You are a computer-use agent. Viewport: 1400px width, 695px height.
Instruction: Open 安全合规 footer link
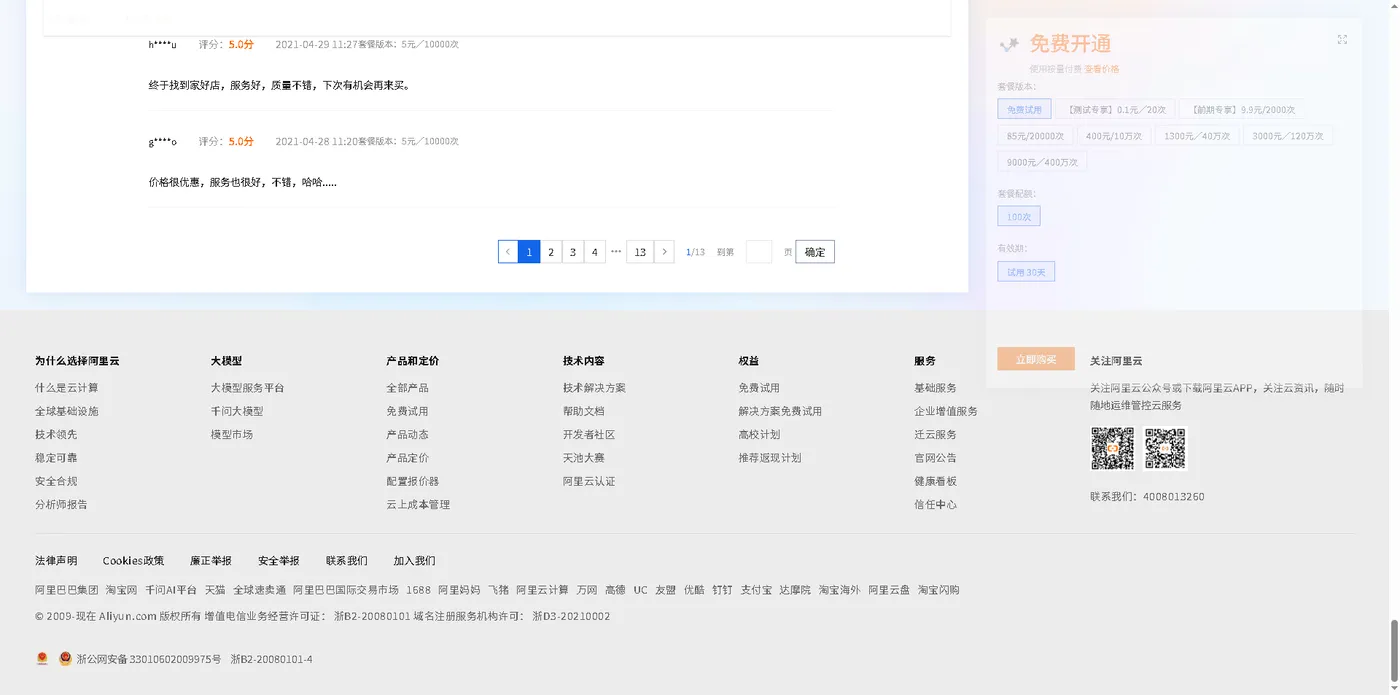56,481
